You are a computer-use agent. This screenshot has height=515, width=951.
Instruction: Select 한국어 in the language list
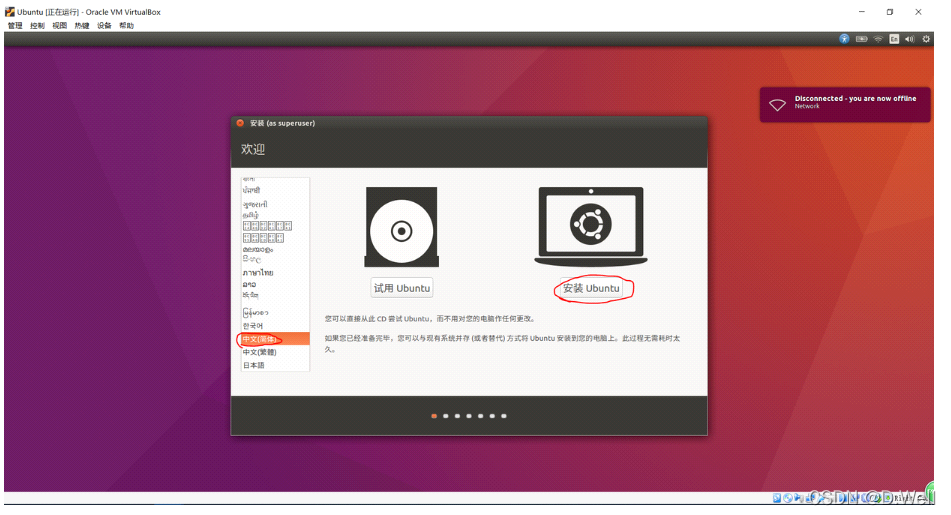pos(275,326)
